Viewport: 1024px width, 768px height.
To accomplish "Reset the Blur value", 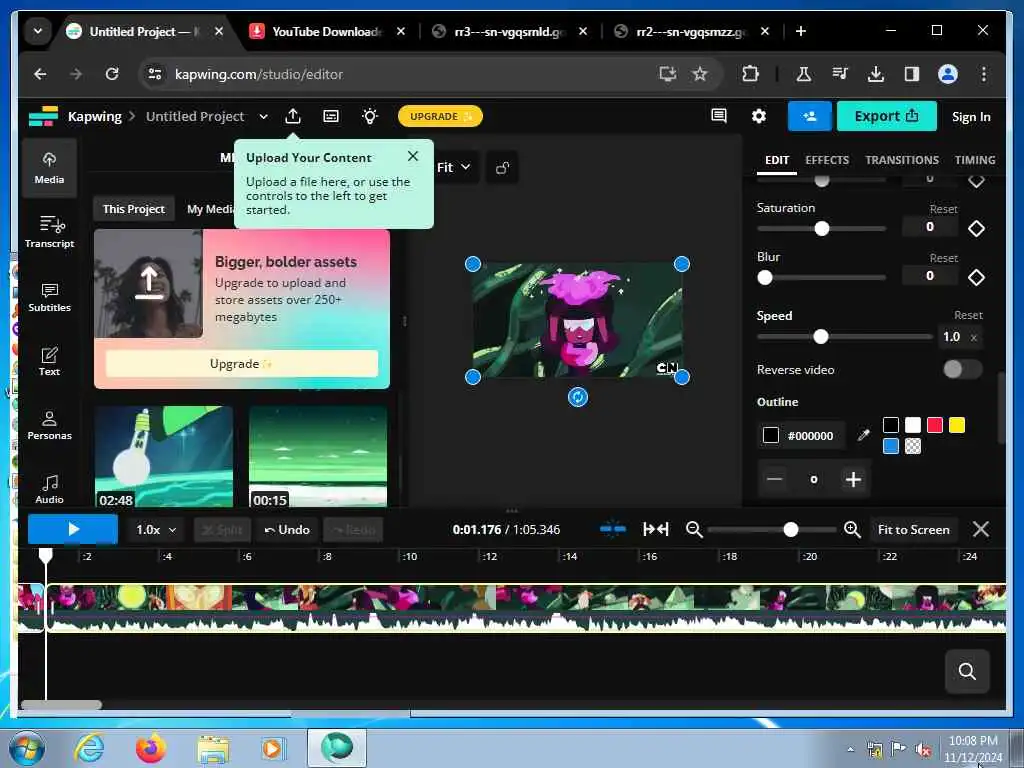I will click(943, 258).
